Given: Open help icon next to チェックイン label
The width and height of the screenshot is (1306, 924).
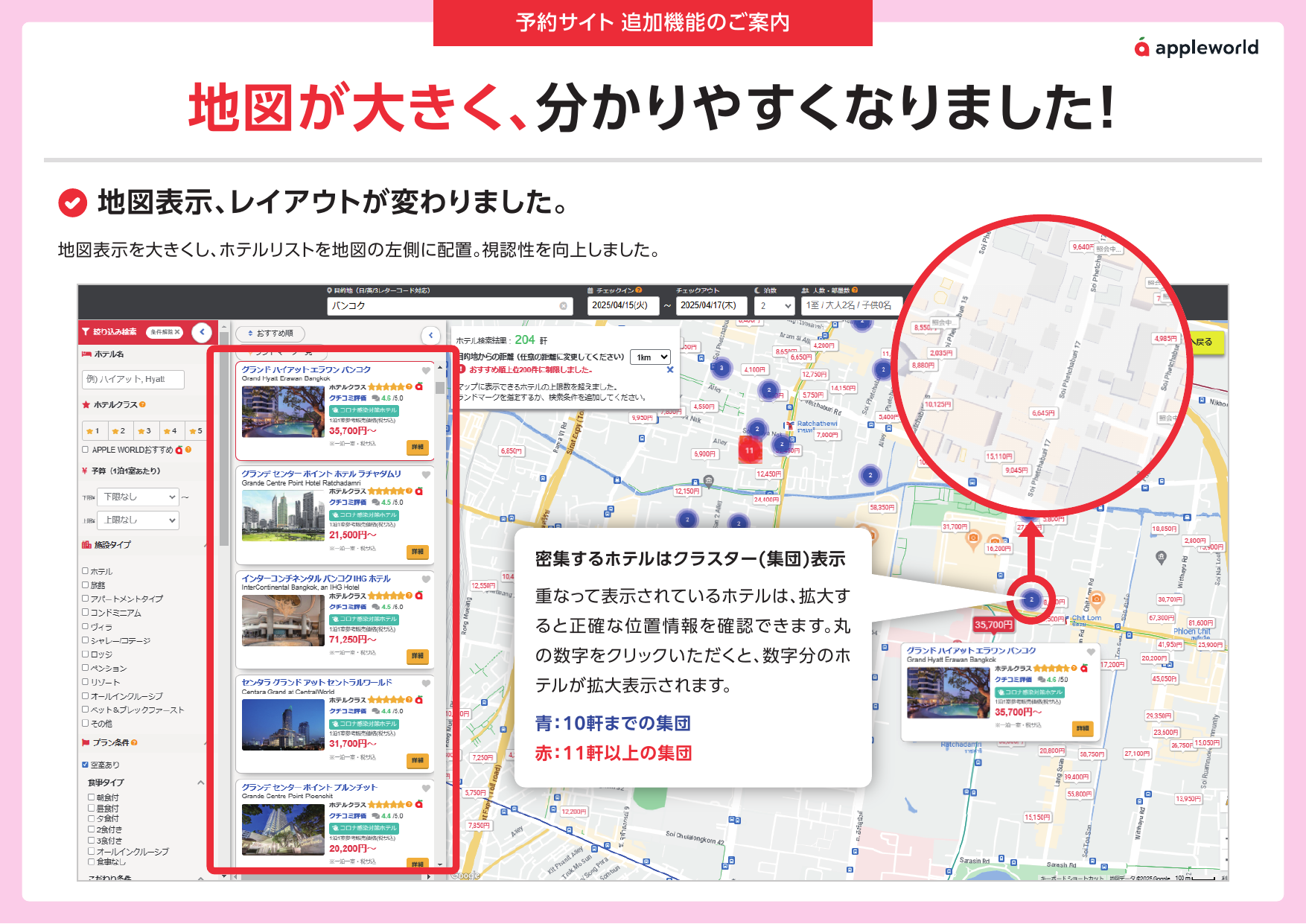Looking at the screenshot, I should [x=639, y=290].
